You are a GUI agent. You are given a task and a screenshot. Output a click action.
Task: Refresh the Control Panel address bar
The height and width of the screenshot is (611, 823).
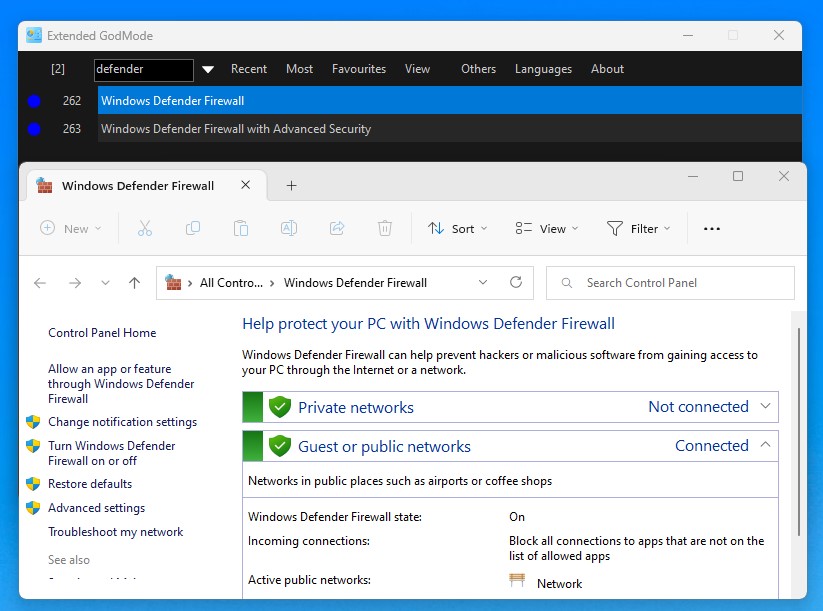click(516, 283)
